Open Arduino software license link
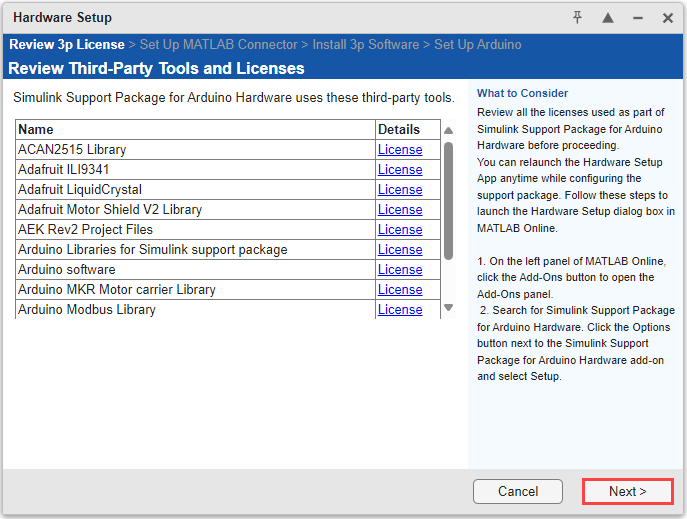 point(400,270)
